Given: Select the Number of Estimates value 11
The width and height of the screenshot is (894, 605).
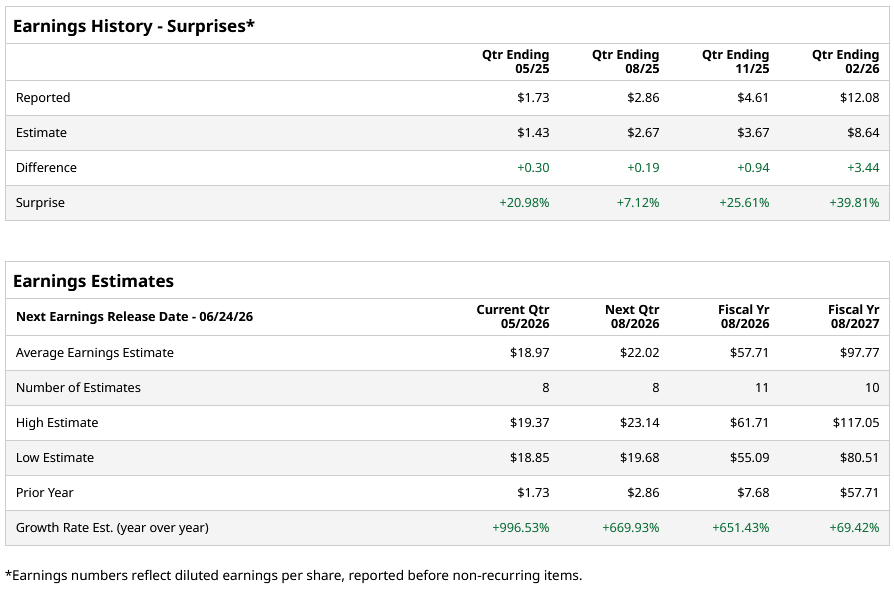Looking at the screenshot, I should tap(762, 388).
